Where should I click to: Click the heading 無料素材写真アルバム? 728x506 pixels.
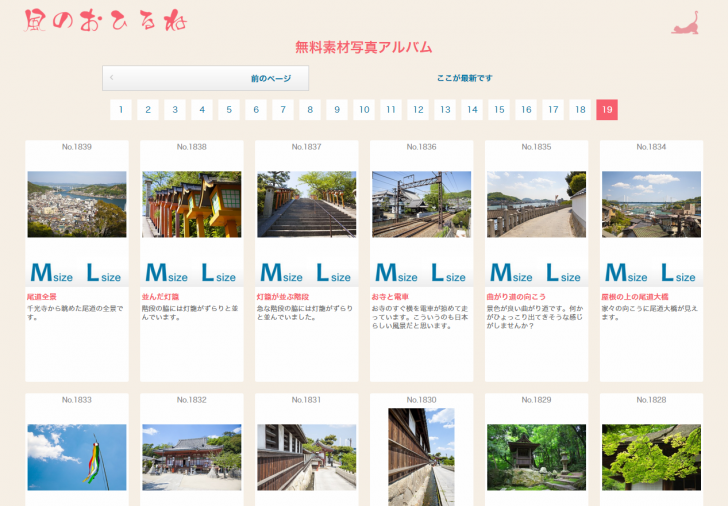pyautogui.click(x=364, y=47)
